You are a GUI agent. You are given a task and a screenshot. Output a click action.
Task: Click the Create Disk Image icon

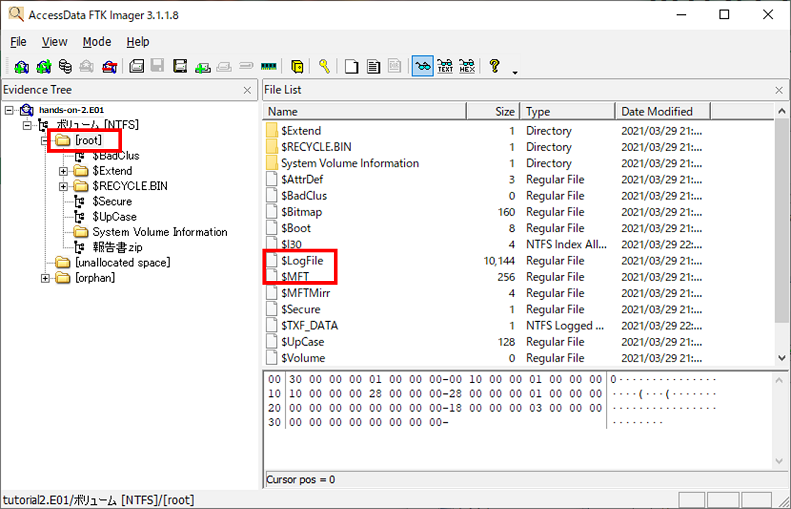coord(136,66)
